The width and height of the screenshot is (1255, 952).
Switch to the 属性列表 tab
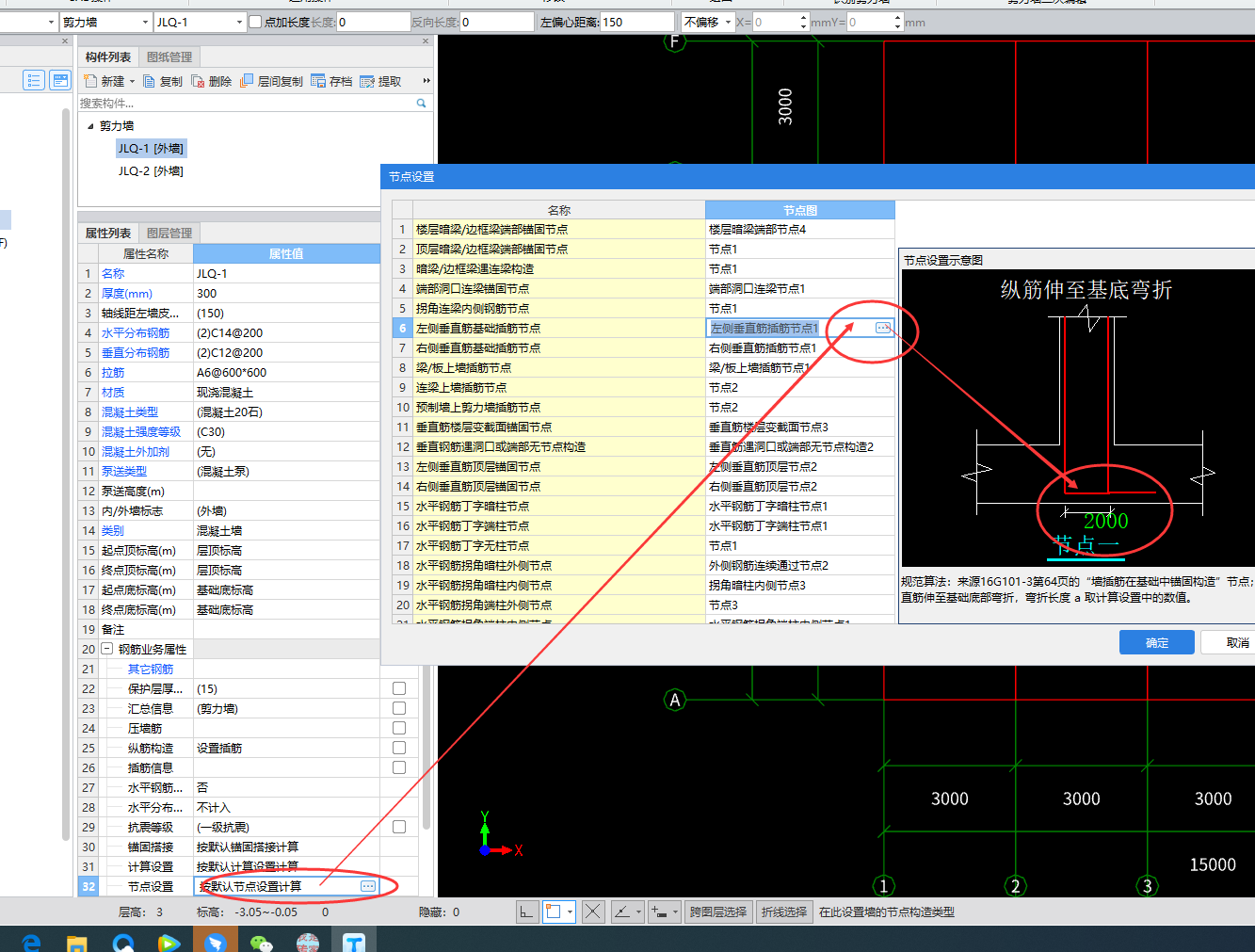pyautogui.click(x=108, y=233)
